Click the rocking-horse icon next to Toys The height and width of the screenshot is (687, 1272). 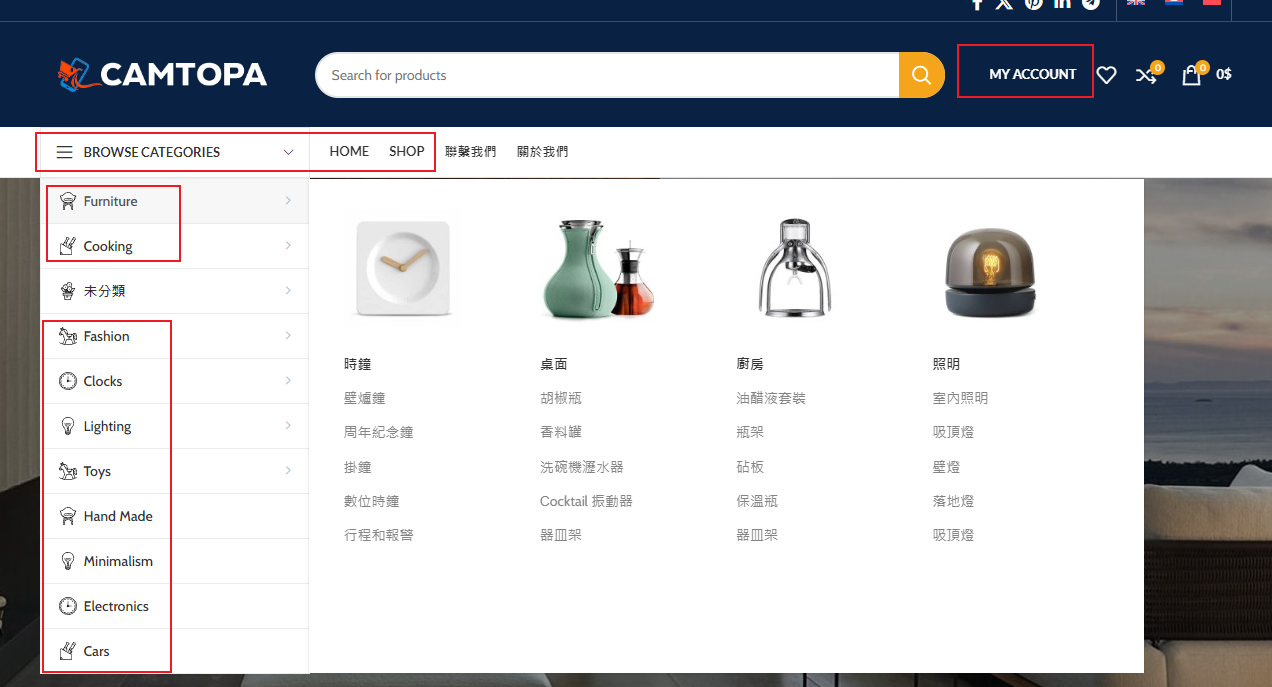click(x=68, y=471)
